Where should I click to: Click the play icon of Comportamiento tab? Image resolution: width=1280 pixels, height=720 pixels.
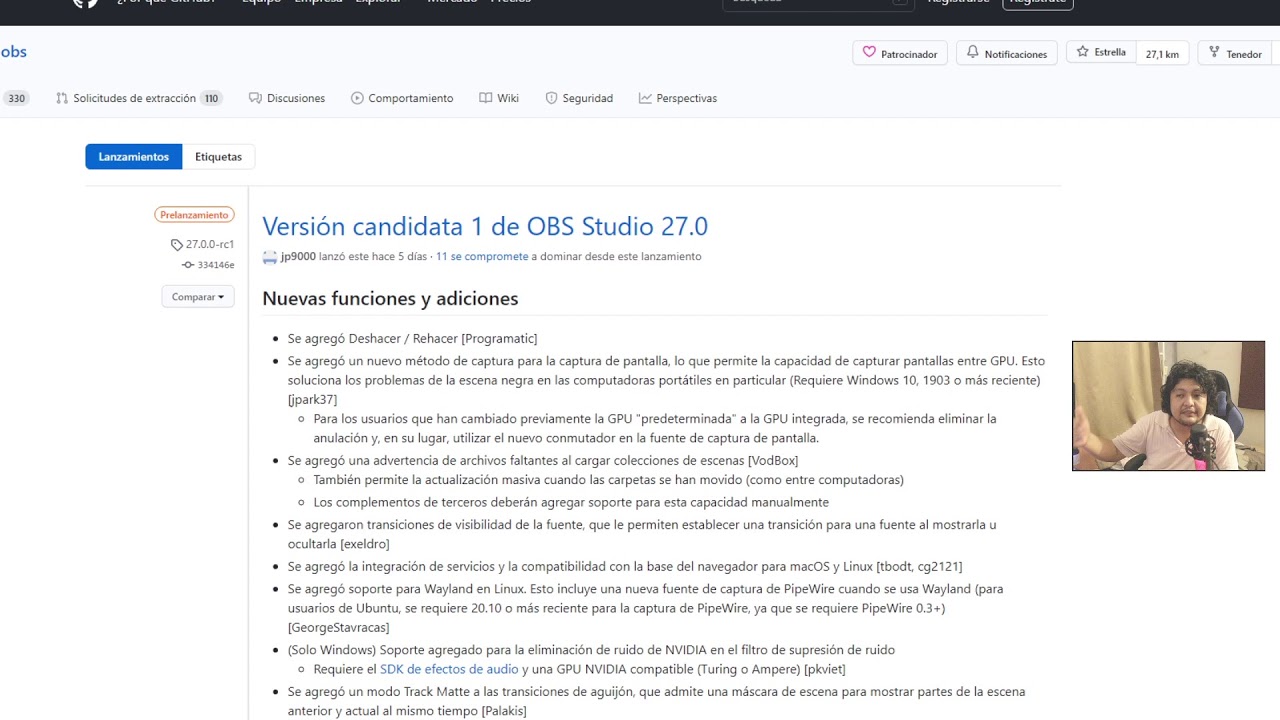tap(357, 98)
